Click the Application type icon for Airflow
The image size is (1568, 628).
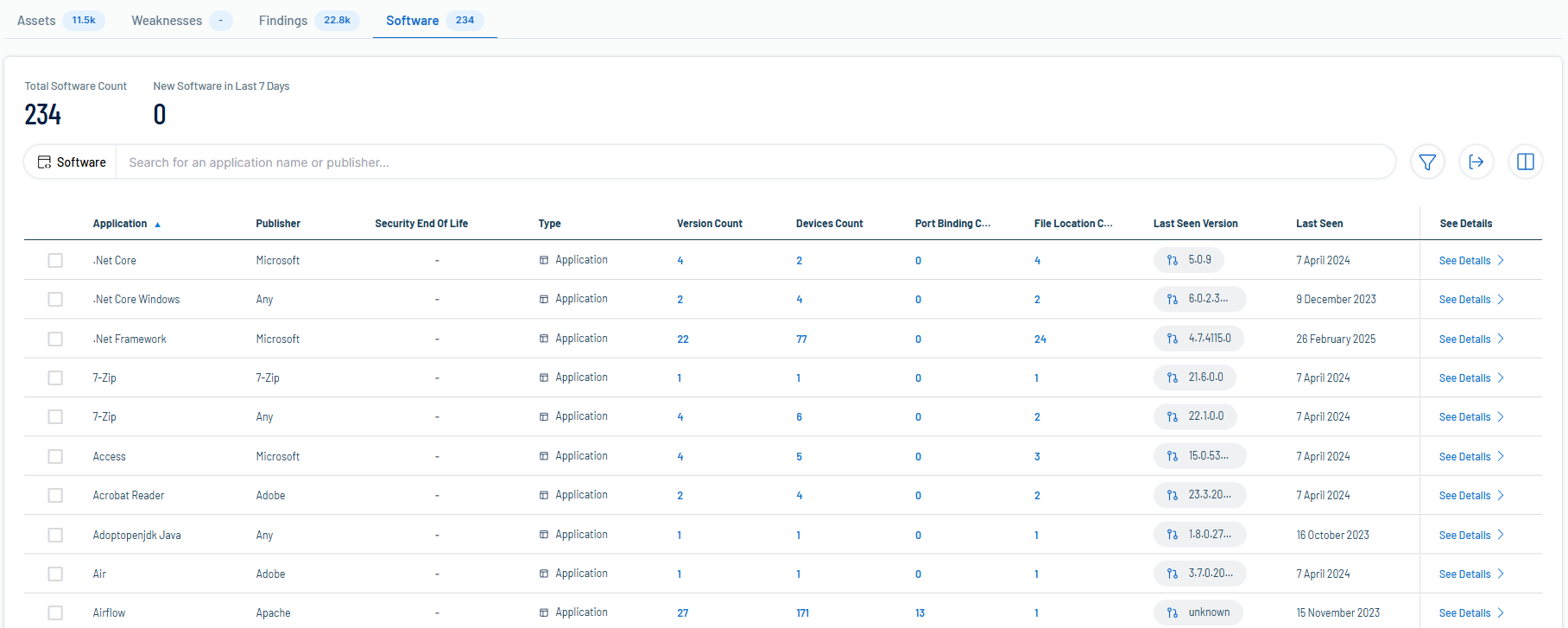point(544,612)
